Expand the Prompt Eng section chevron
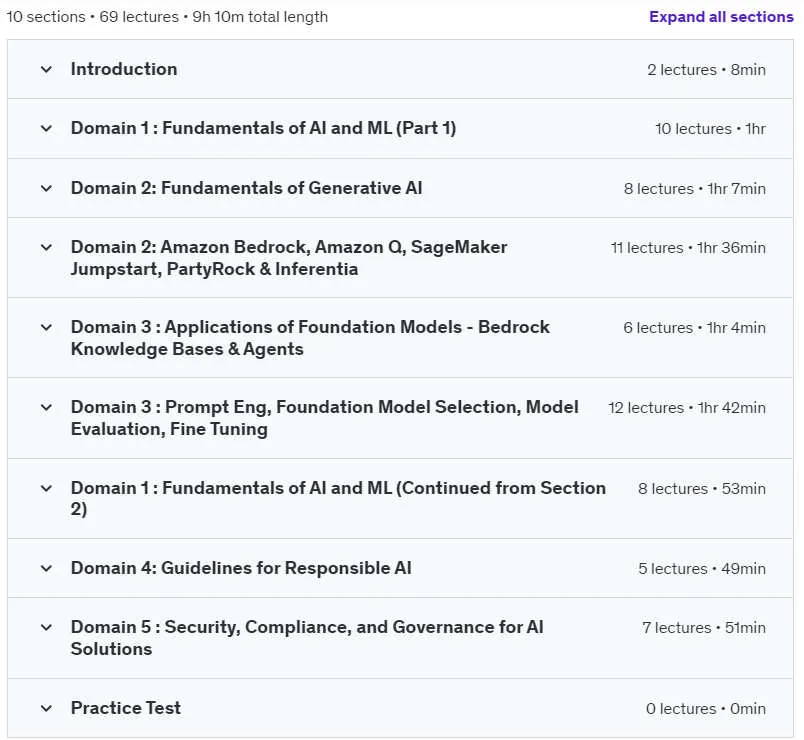This screenshot has width=804, height=740. click(46, 408)
